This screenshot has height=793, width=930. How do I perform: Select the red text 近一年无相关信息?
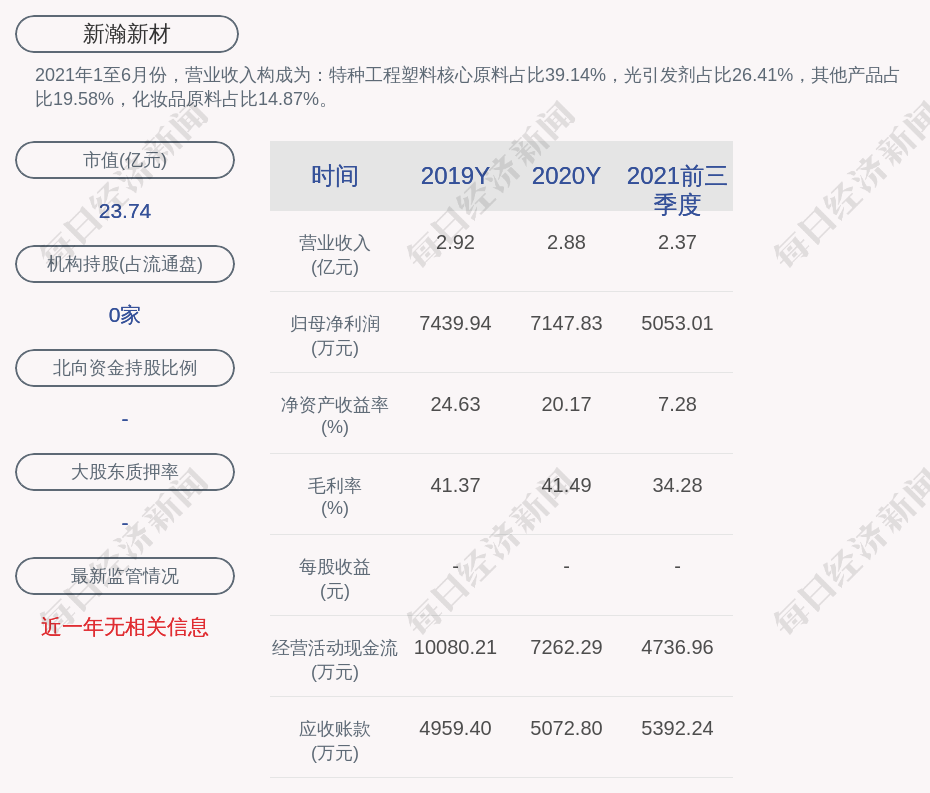point(125,627)
